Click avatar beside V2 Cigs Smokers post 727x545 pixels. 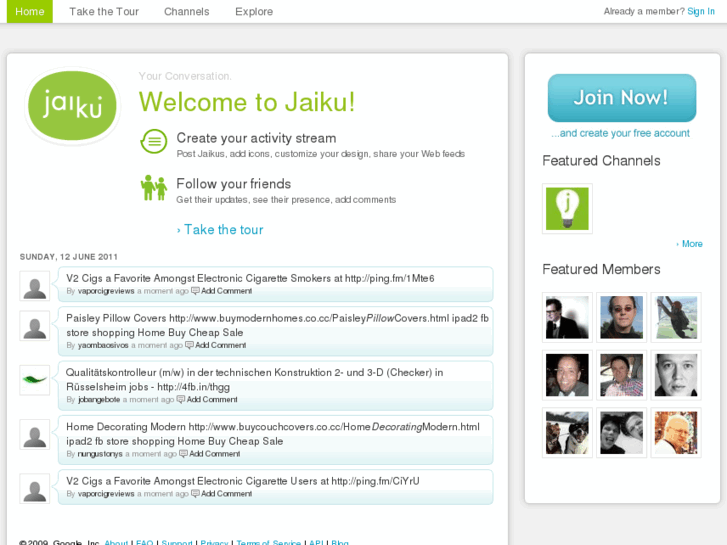35,286
